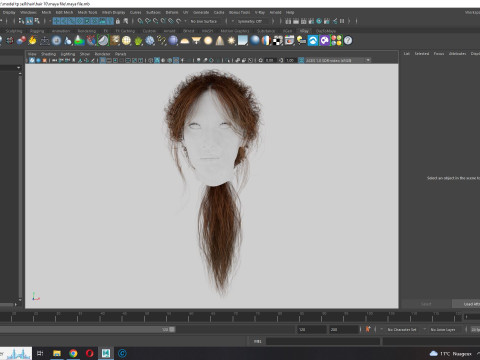480x360 pixels.
Task: Click the viewport gamma value field
Action: pos(290,60)
